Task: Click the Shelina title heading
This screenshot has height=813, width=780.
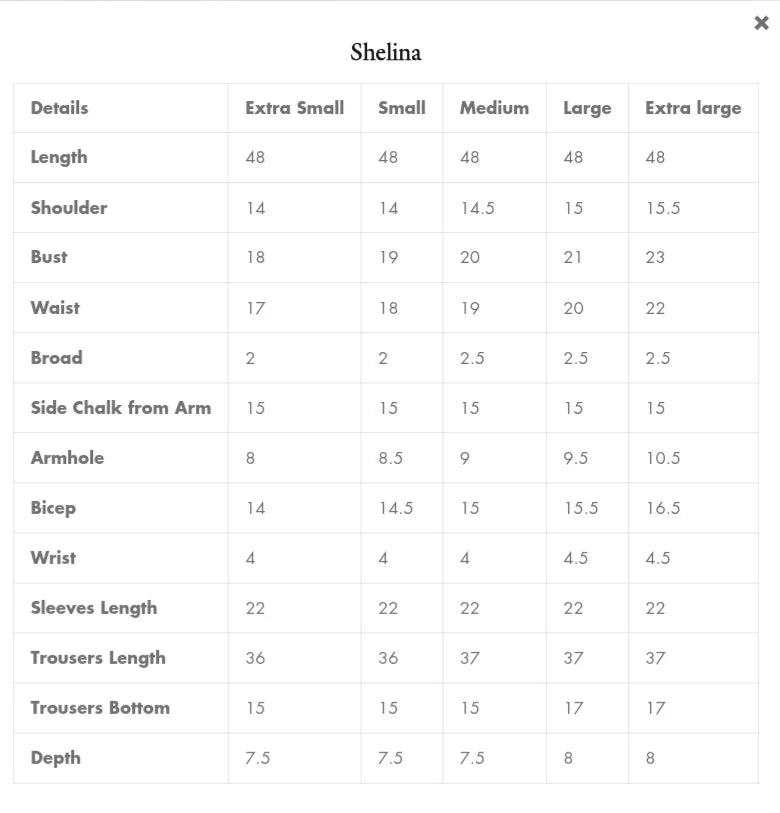Action: [x=386, y=52]
